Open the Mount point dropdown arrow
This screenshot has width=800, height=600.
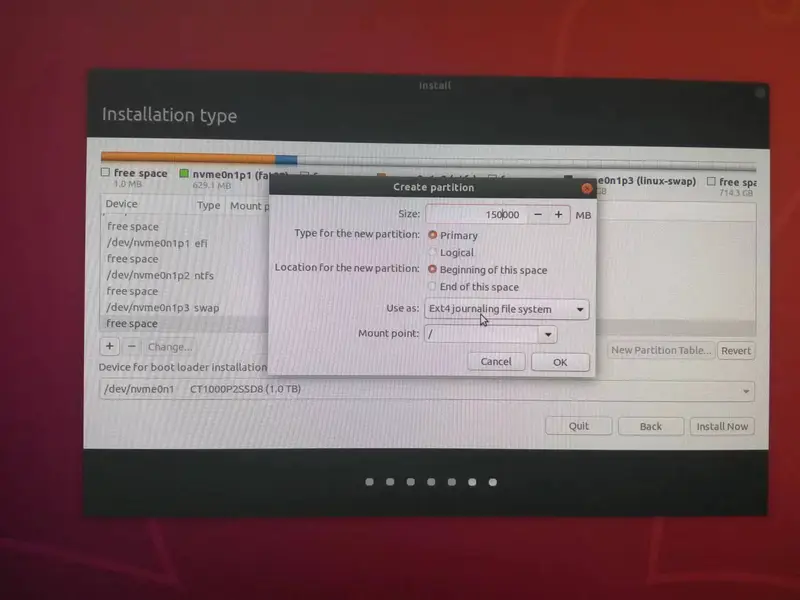(548, 335)
